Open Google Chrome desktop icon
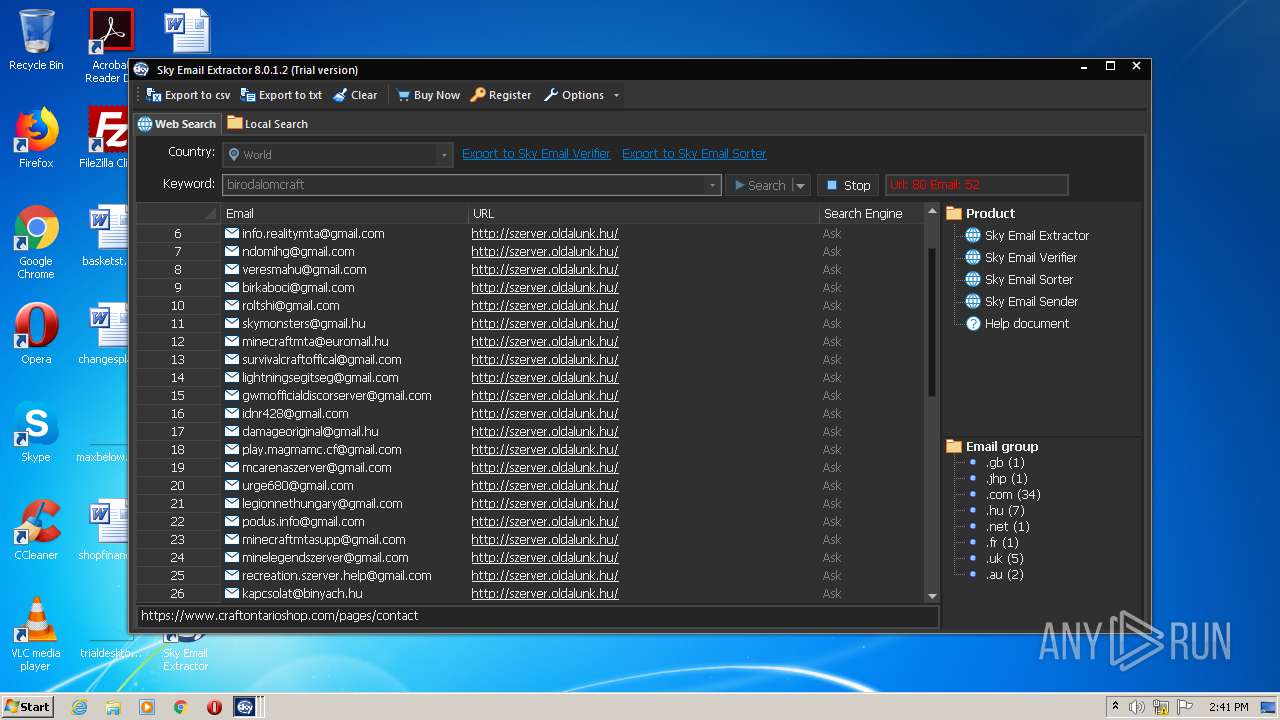This screenshot has height=720, width=1280. 36,243
